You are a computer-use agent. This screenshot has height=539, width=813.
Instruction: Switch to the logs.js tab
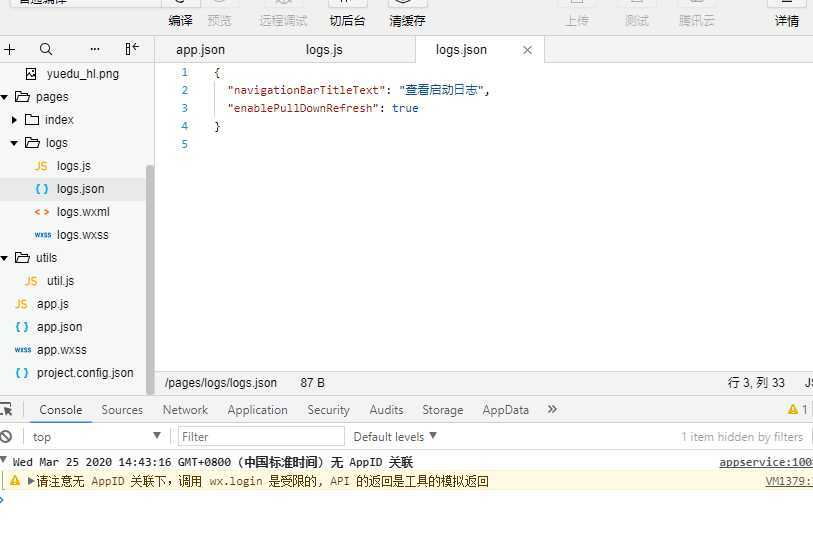[x=324, y=50]
